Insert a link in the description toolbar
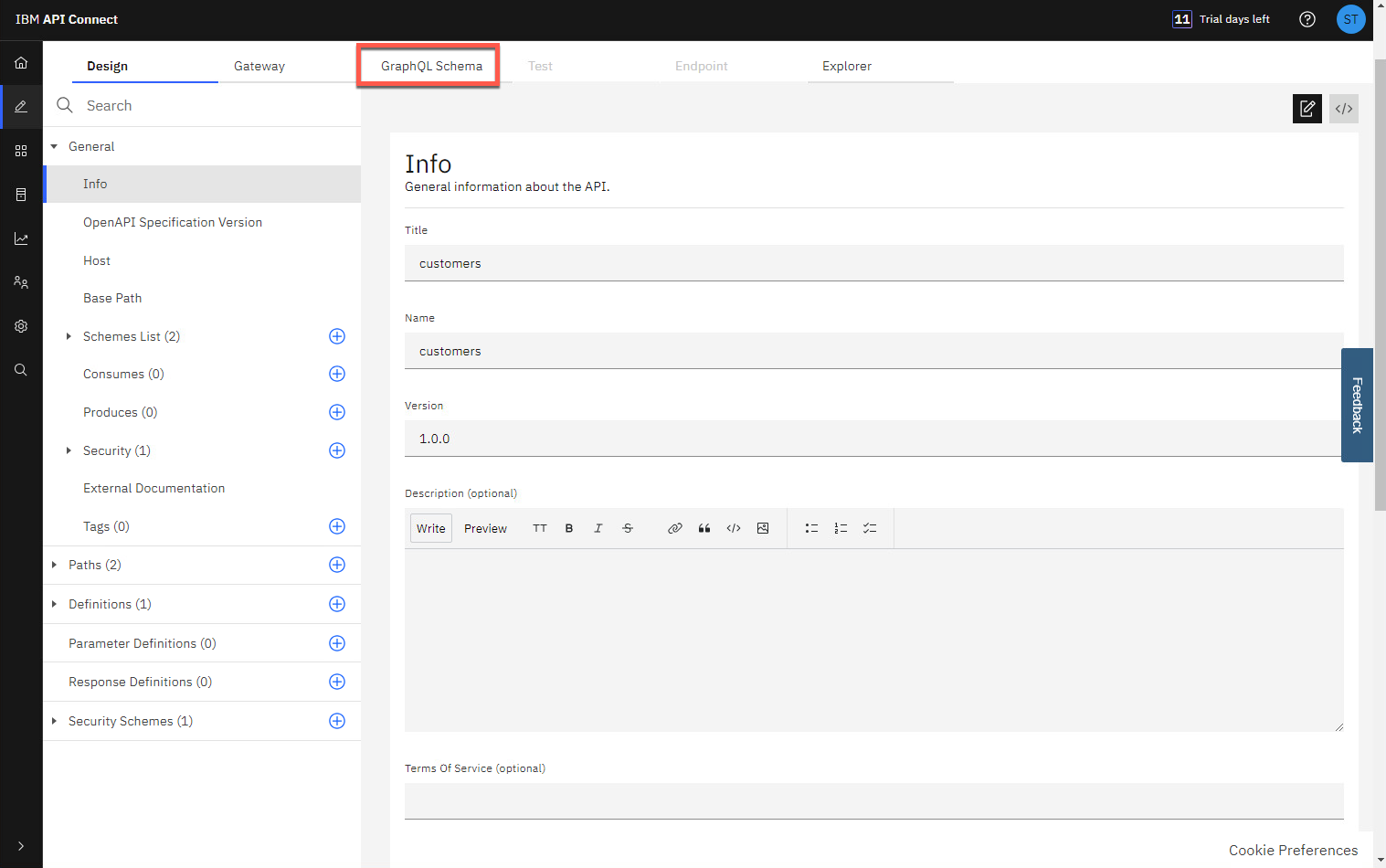Viewport: 1386px width, 868px height. click(x=674, y=528)
